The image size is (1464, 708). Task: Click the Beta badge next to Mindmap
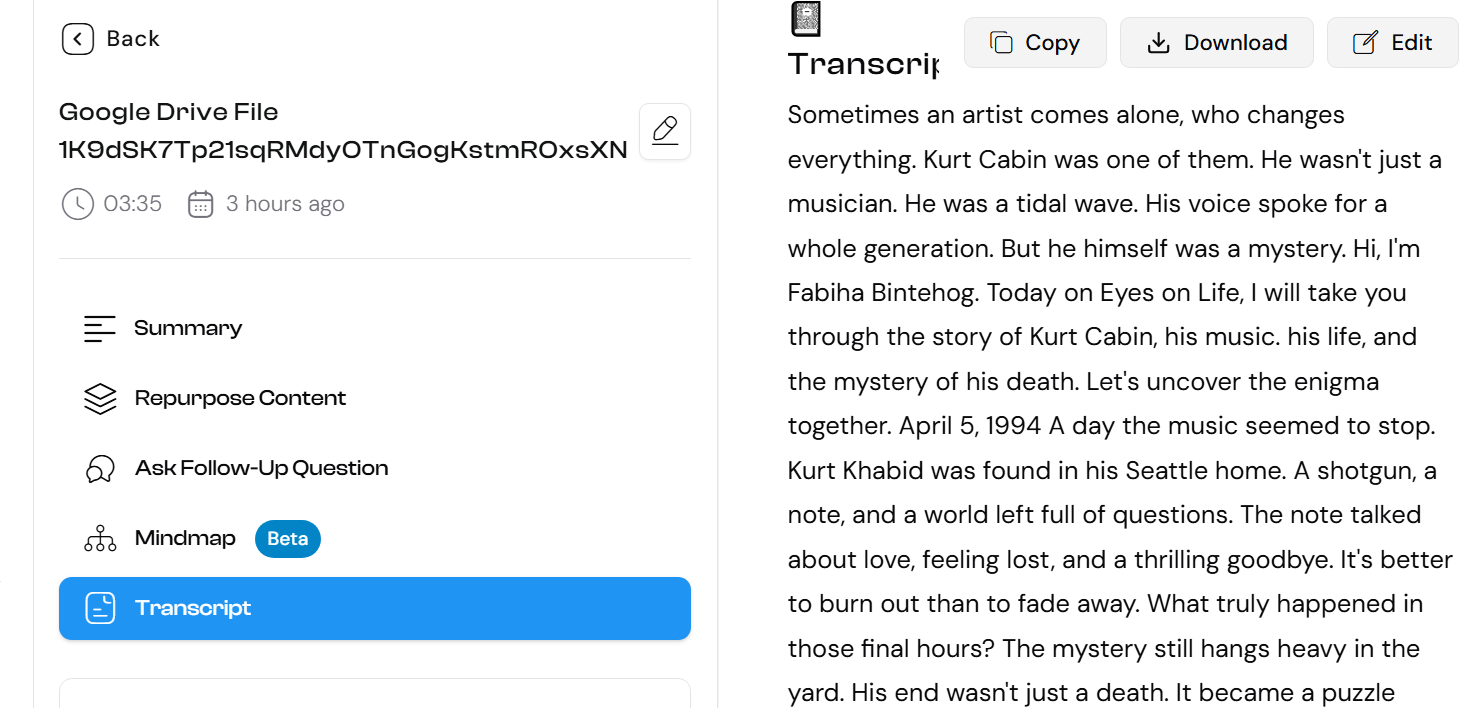[288, 539]
